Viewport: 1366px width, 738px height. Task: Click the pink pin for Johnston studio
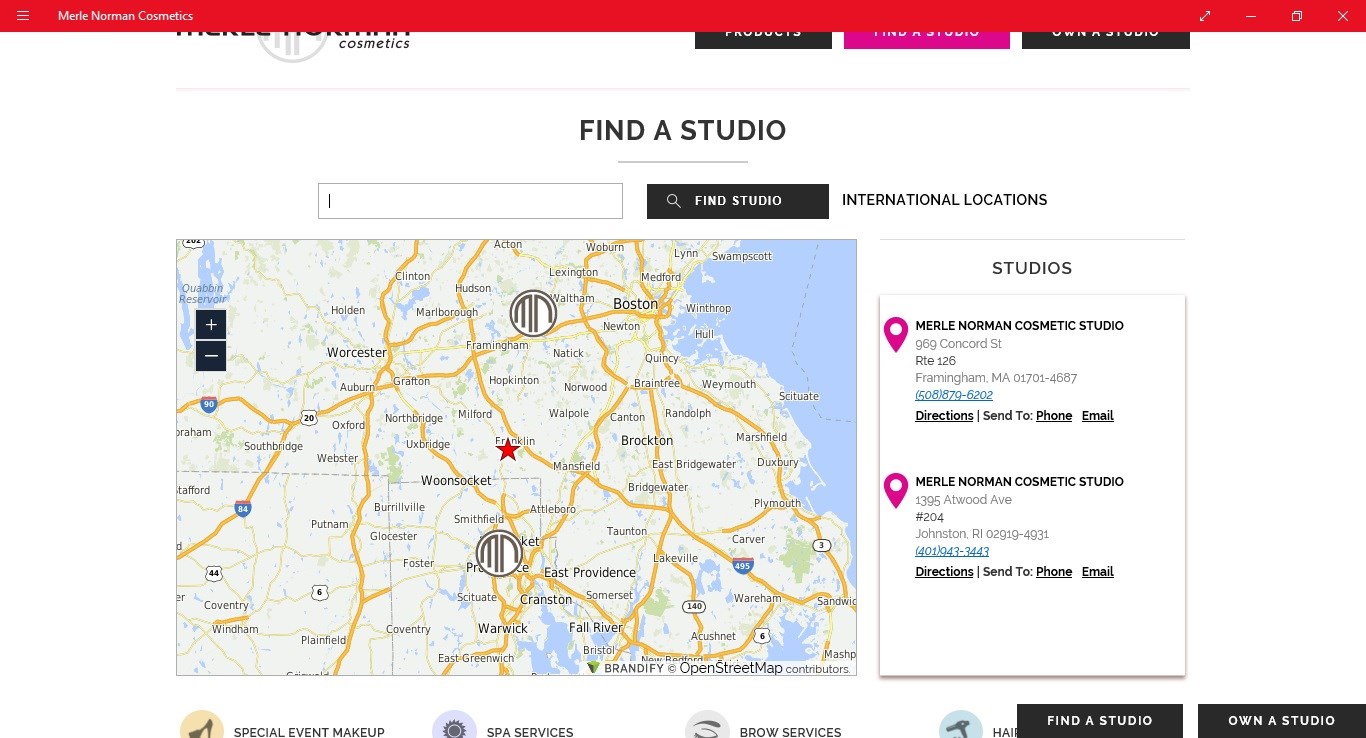point(896,491)
